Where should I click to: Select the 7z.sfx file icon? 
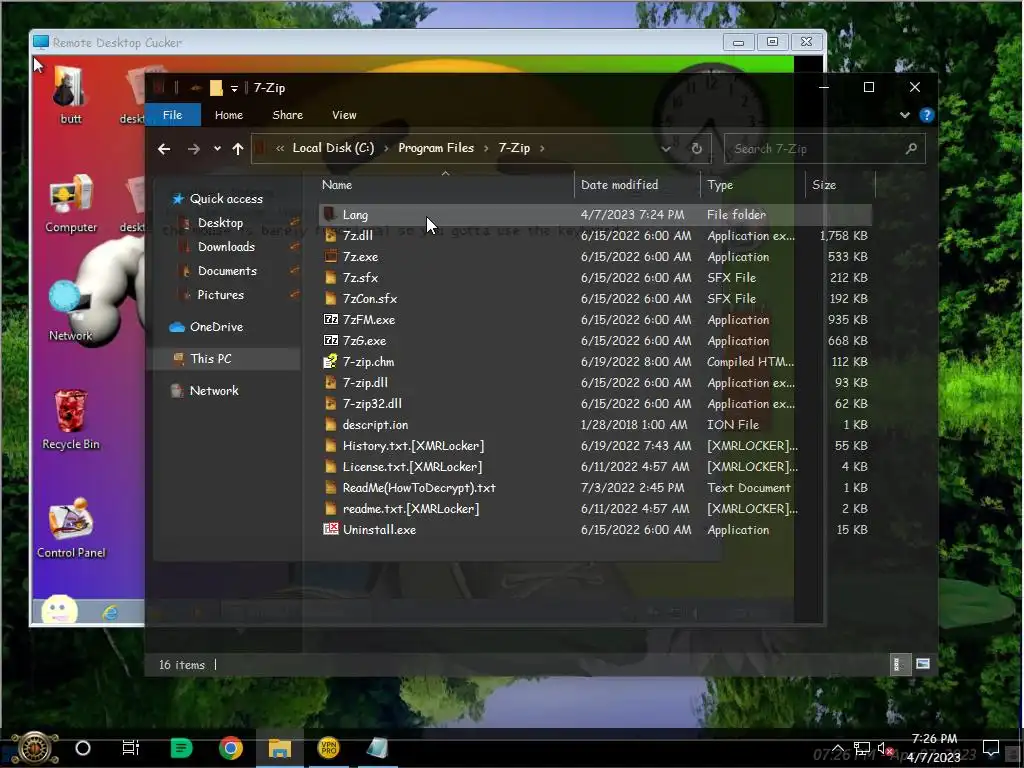pyautogui.click(x=330, y=278)
